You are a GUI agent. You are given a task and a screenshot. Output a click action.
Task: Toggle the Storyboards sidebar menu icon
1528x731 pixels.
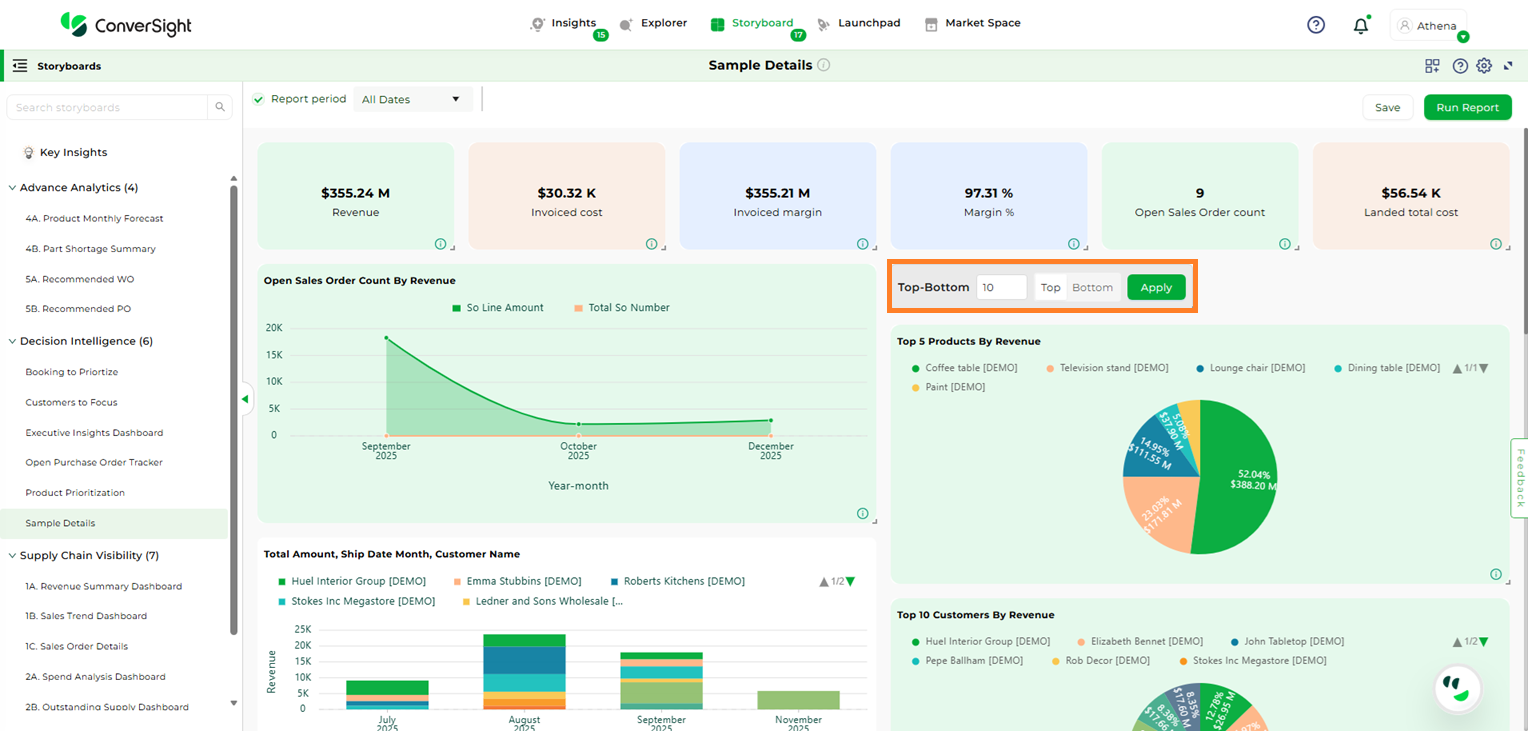coord(20,66)
